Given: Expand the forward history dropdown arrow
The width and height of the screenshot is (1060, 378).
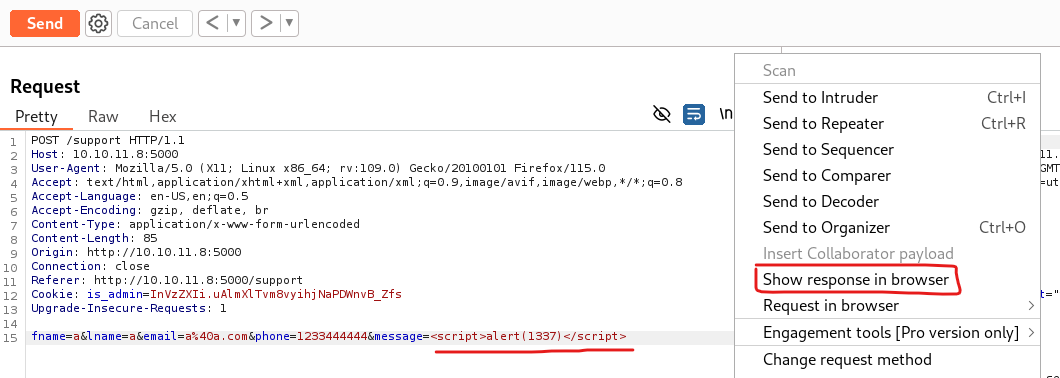Looking at the screenshot, I should coord(289,24).
